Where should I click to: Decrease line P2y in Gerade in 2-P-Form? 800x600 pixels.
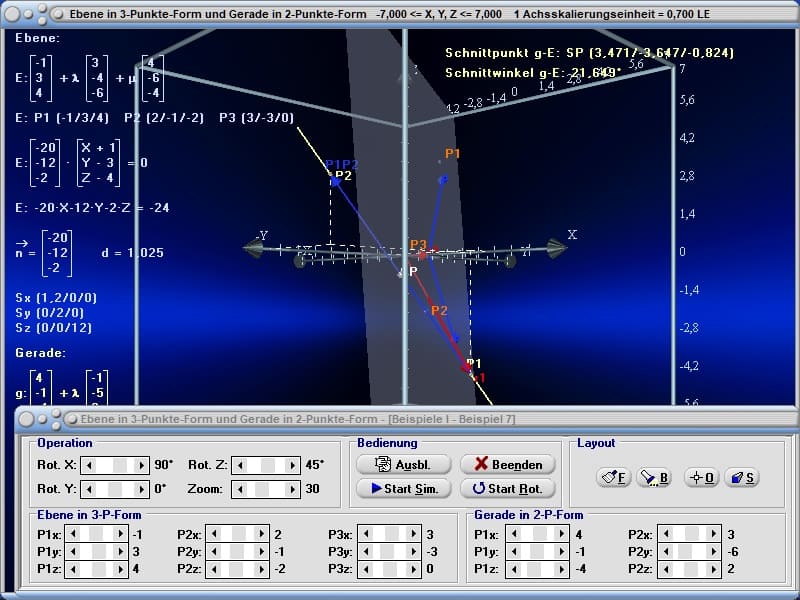(665, 551)
